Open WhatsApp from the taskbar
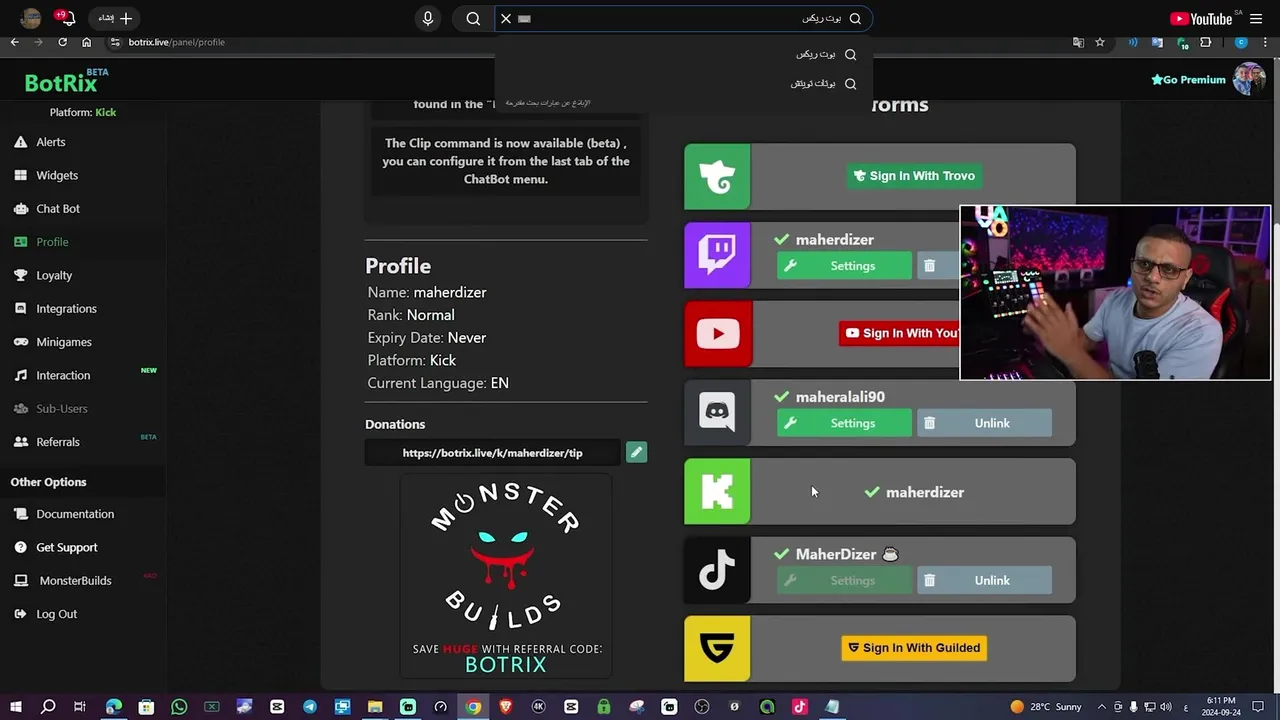Screen dimensions: 1280x720 [179, 707]
